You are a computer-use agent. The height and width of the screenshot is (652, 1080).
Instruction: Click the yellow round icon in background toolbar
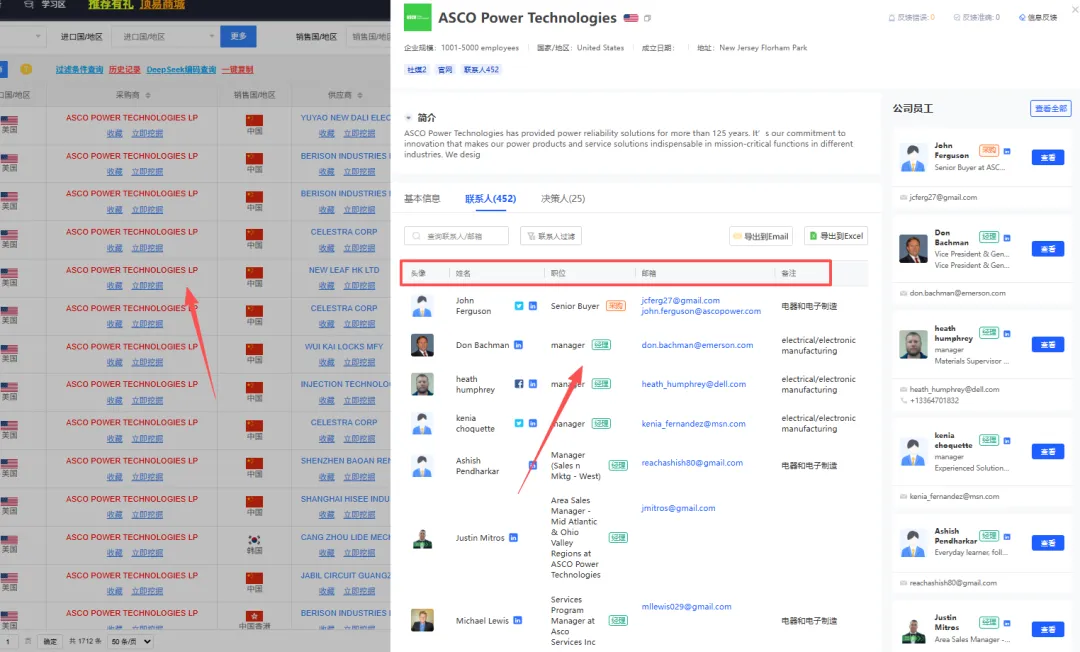point(26,69)
